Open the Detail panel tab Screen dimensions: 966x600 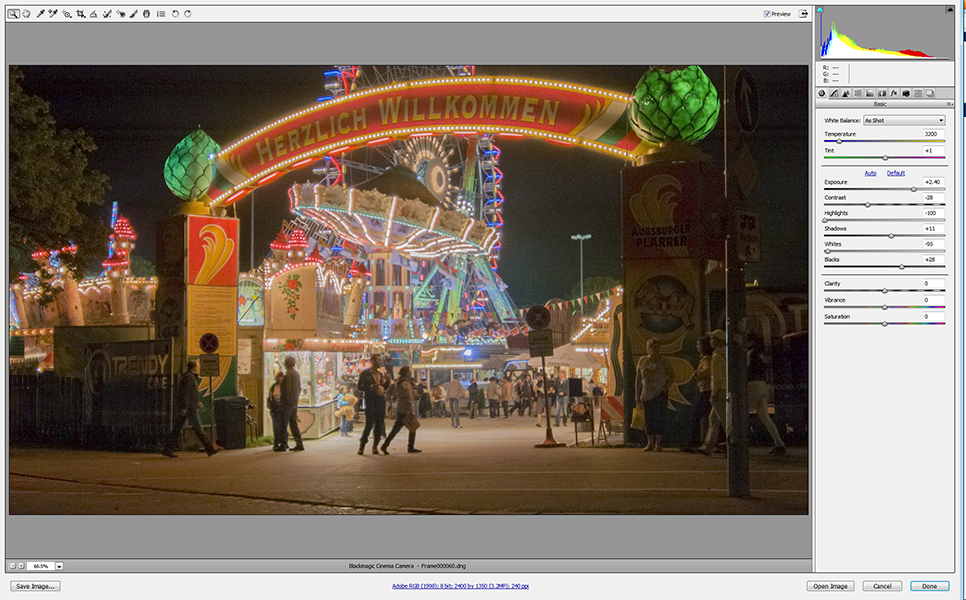point(846,94)
